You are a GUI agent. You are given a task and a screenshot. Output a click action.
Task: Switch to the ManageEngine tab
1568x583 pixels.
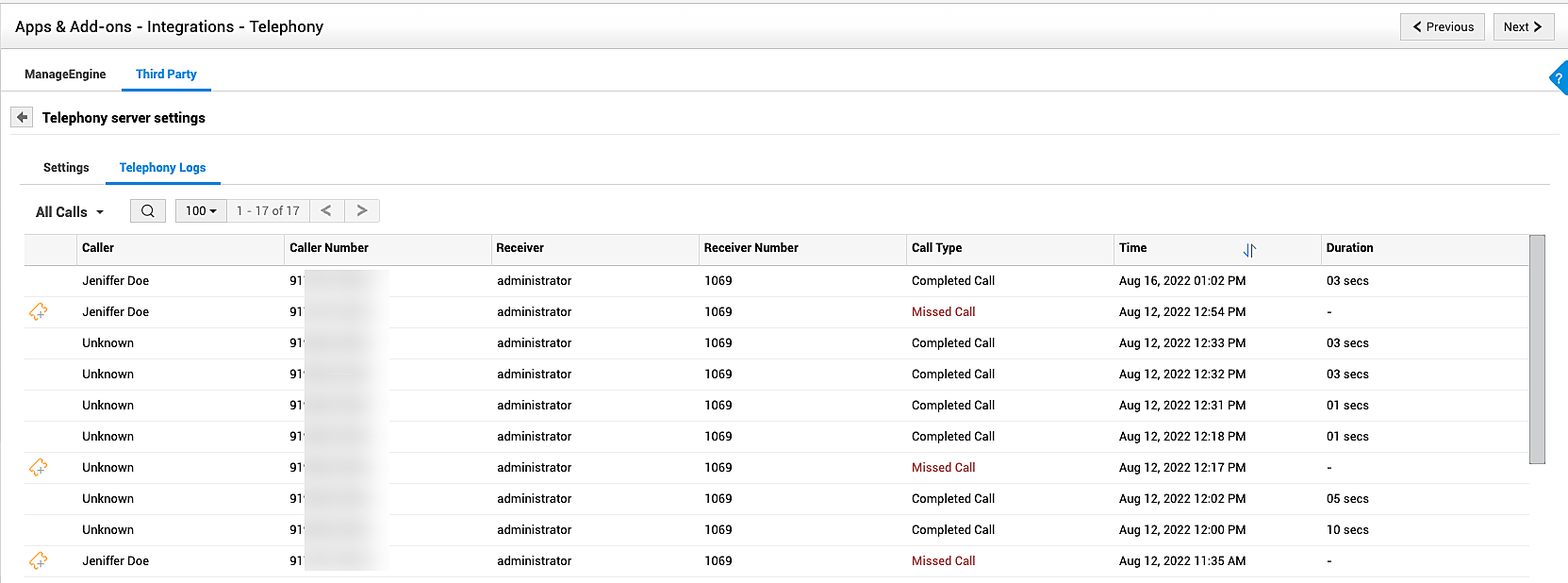pos(65,75)
